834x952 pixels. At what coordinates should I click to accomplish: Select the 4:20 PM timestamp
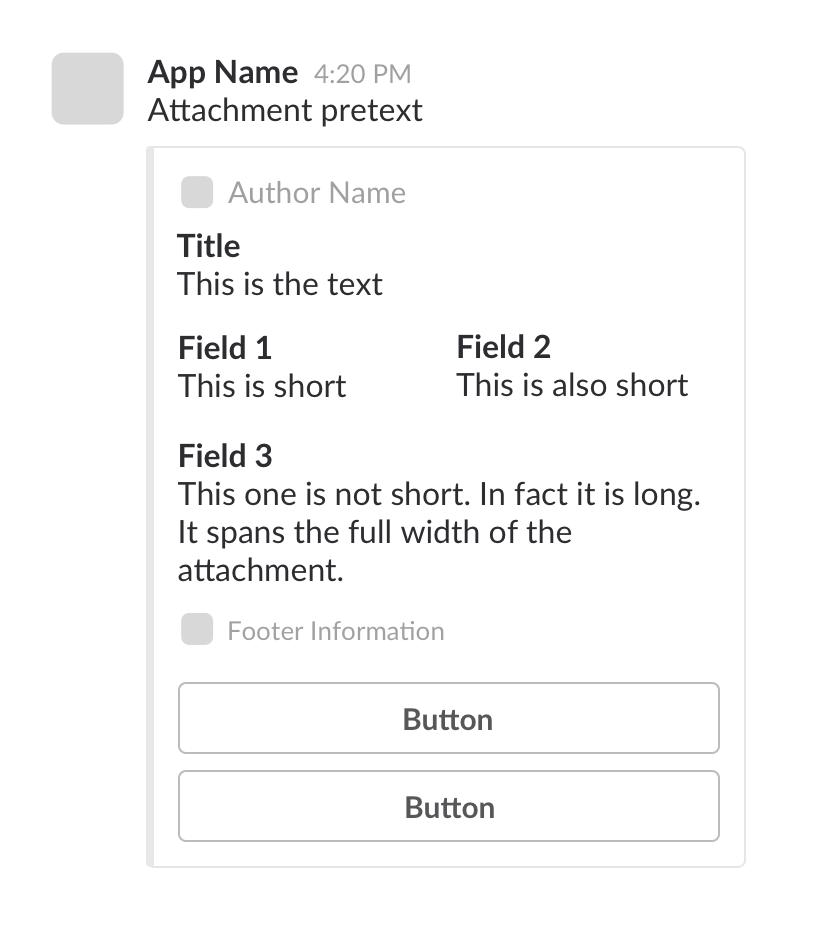click(x=362, y=73)
